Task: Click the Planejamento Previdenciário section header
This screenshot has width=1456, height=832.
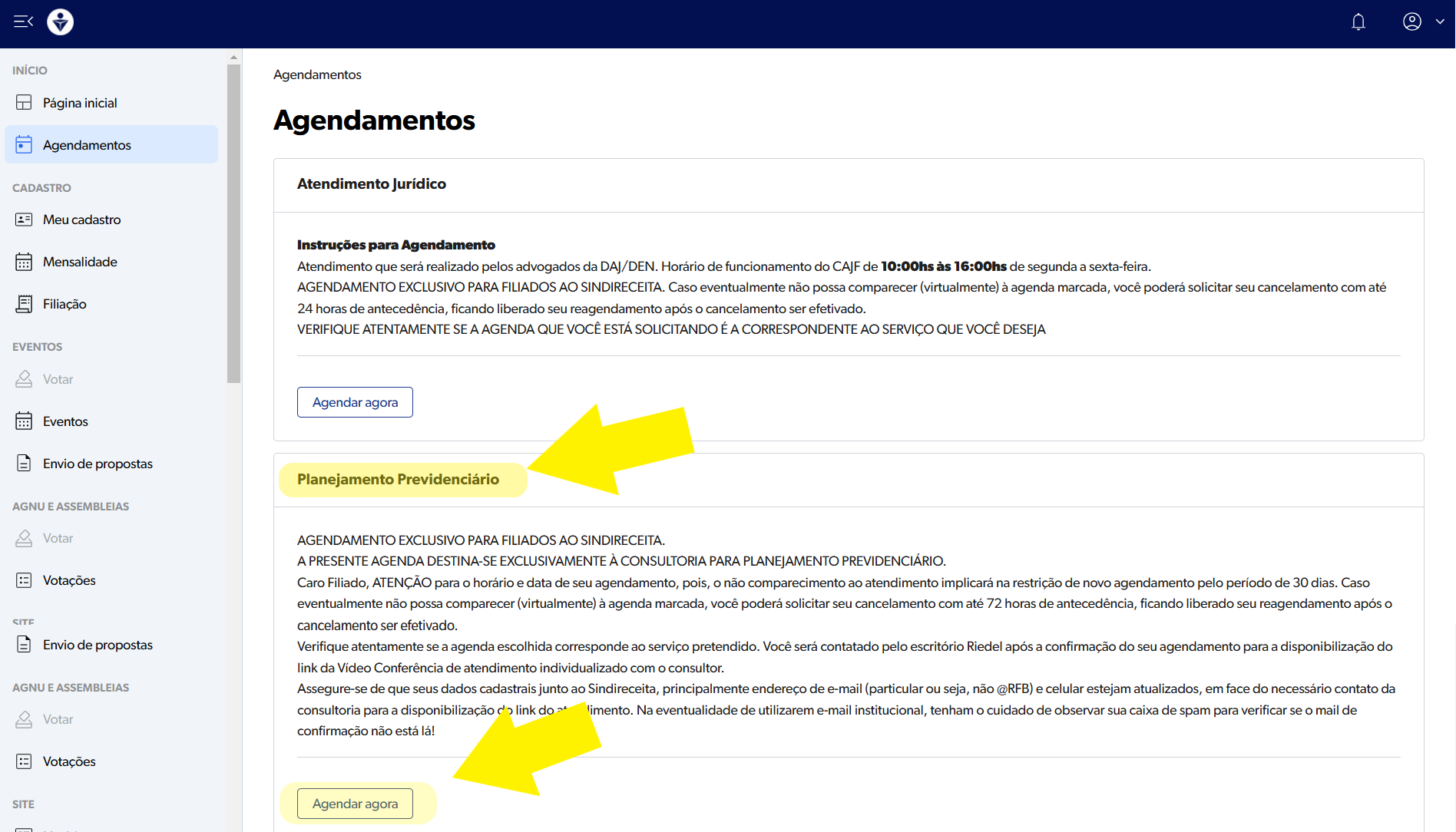Action: 398,480
